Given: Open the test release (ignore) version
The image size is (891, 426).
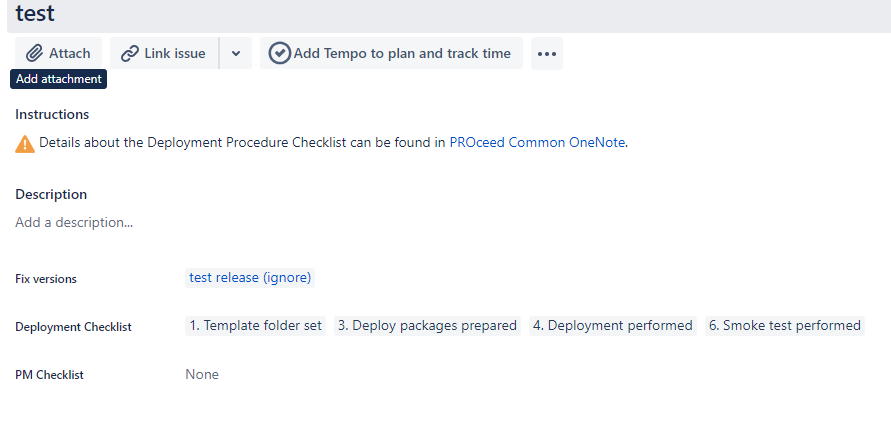Looking at the screenshot, I should (x=250, y=278).
